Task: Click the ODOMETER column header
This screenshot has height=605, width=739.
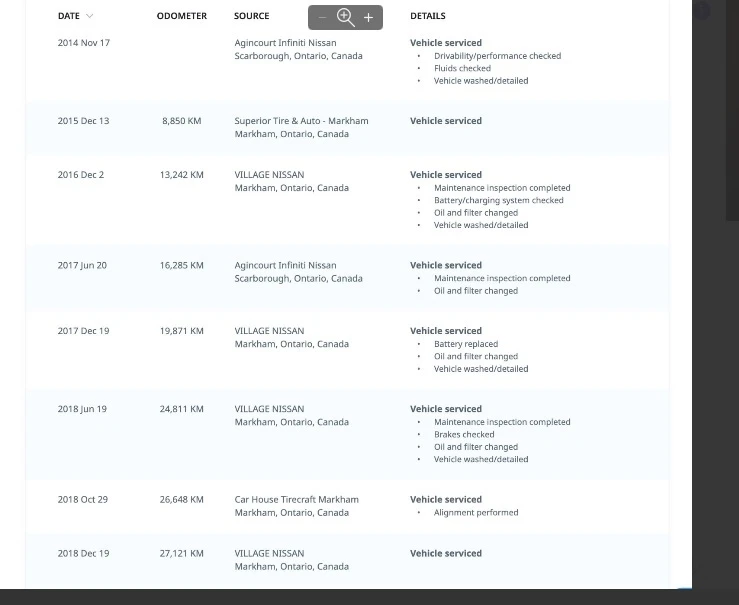Action: [x=181, y=16]
